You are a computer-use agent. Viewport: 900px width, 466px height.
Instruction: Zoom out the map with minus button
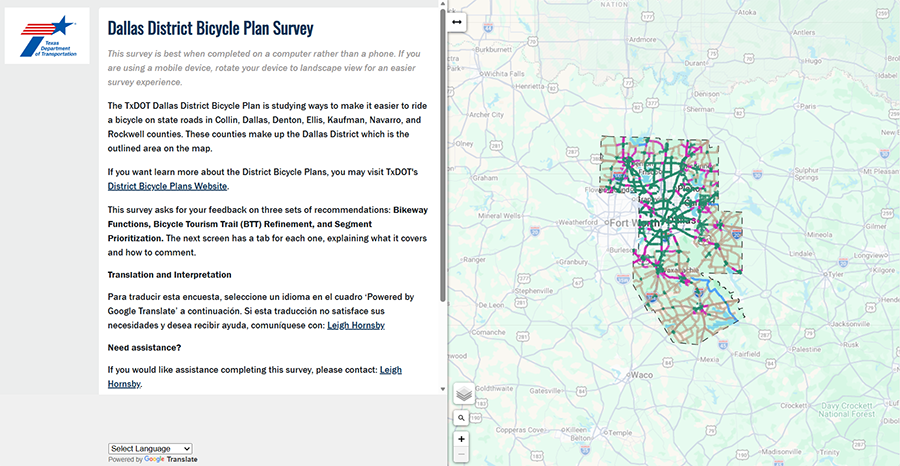pos(461,456)
